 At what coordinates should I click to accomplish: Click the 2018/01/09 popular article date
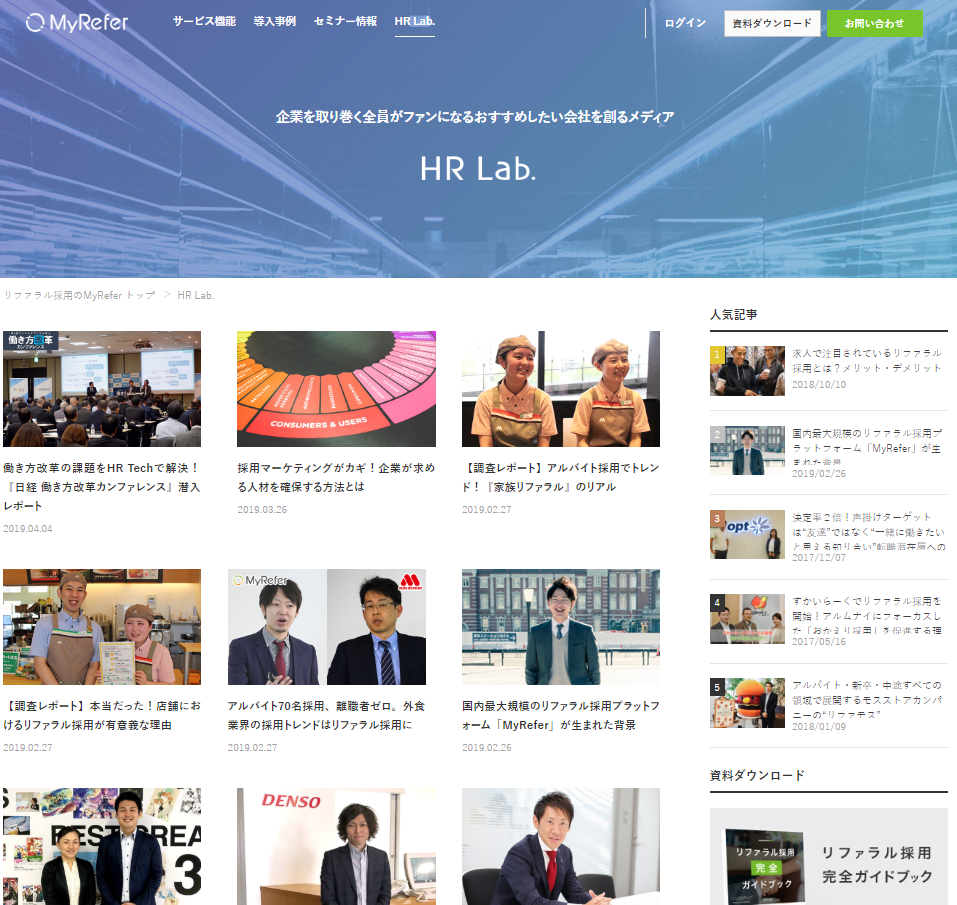pos(819,726)
